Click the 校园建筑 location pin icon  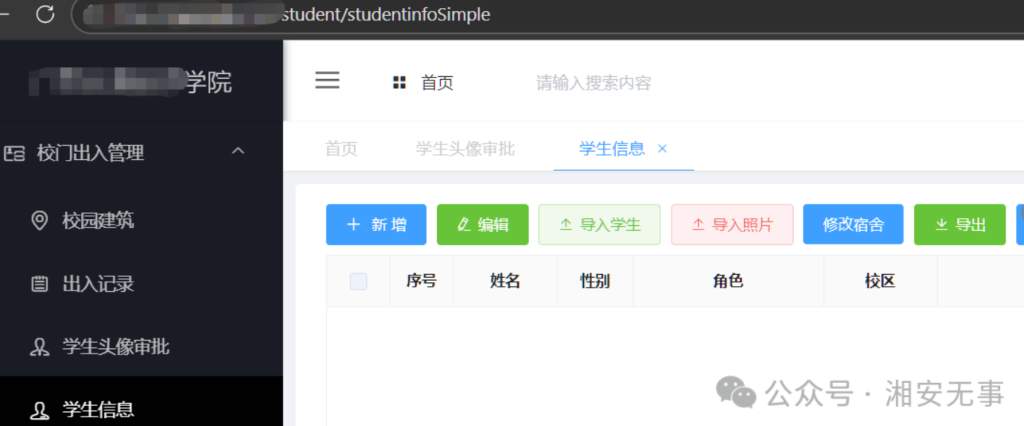point(40,221)
